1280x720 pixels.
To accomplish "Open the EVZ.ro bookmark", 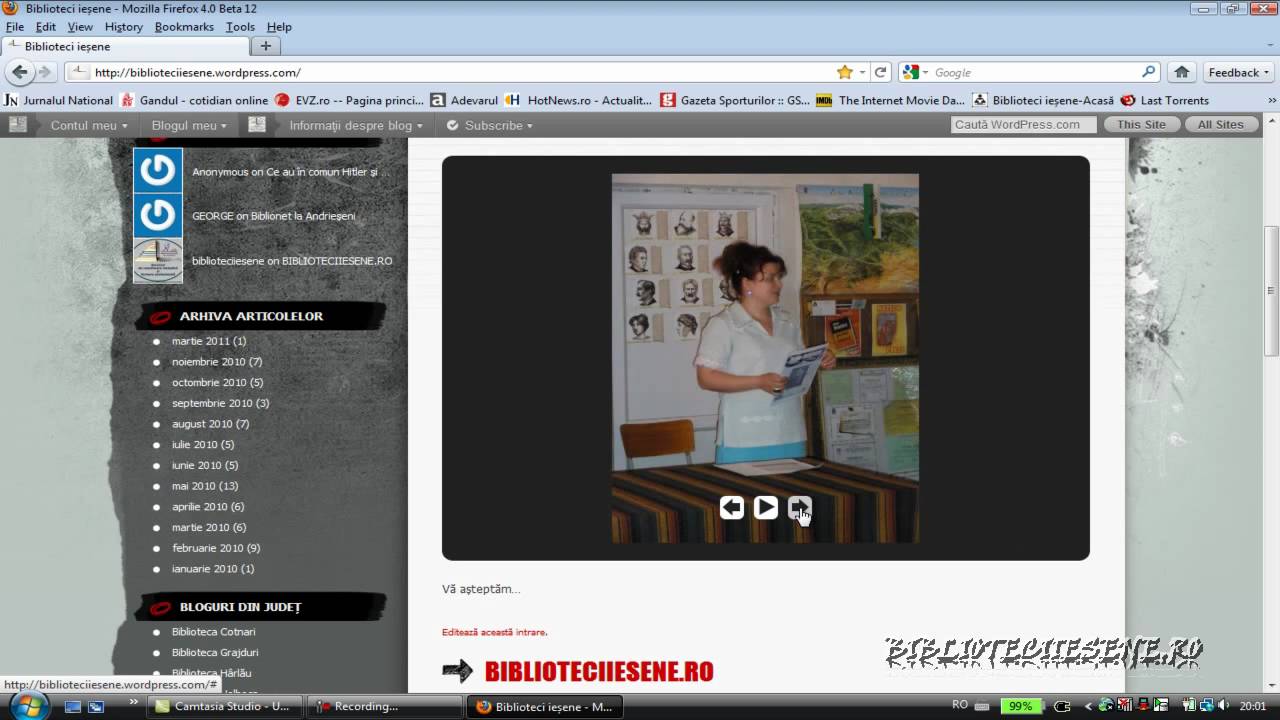I will [350, 100].
